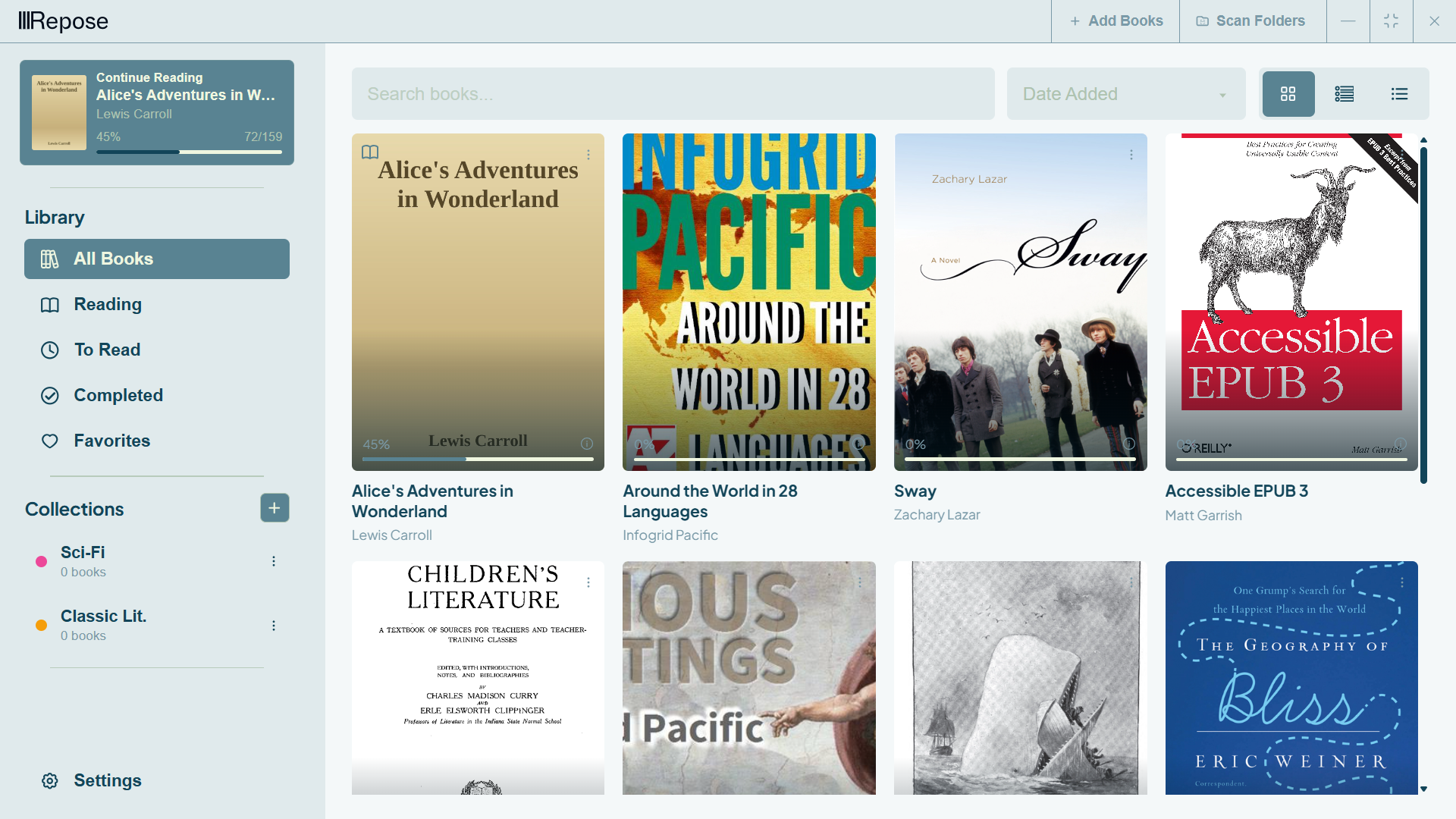Click the Search books input field
The height and width of the screenshot is (819, 1456).
[673, 94]
